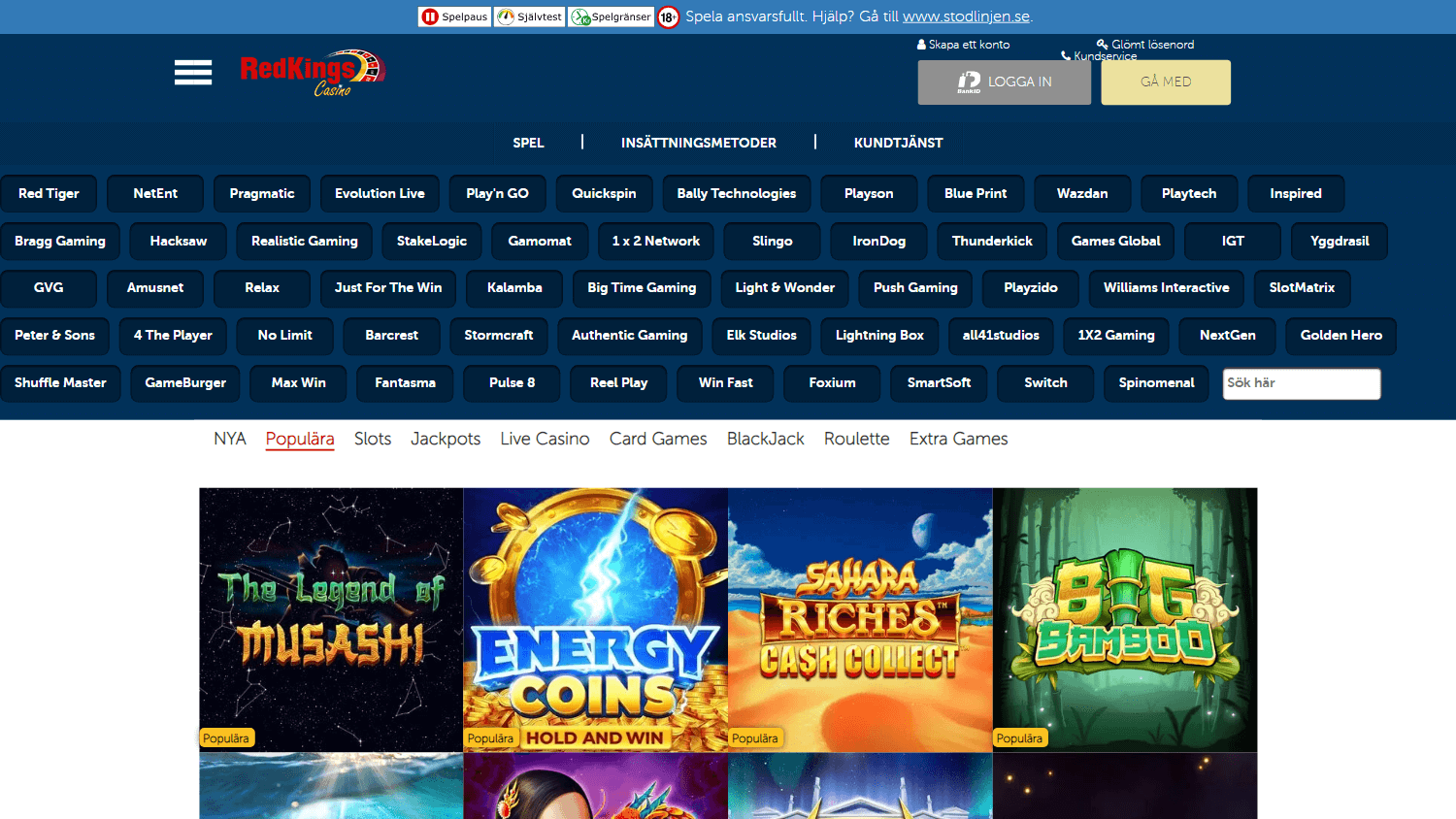Filter by Quickspin provider
Image resolution: width=1456 pixels, height=819 pixels.
604,193
